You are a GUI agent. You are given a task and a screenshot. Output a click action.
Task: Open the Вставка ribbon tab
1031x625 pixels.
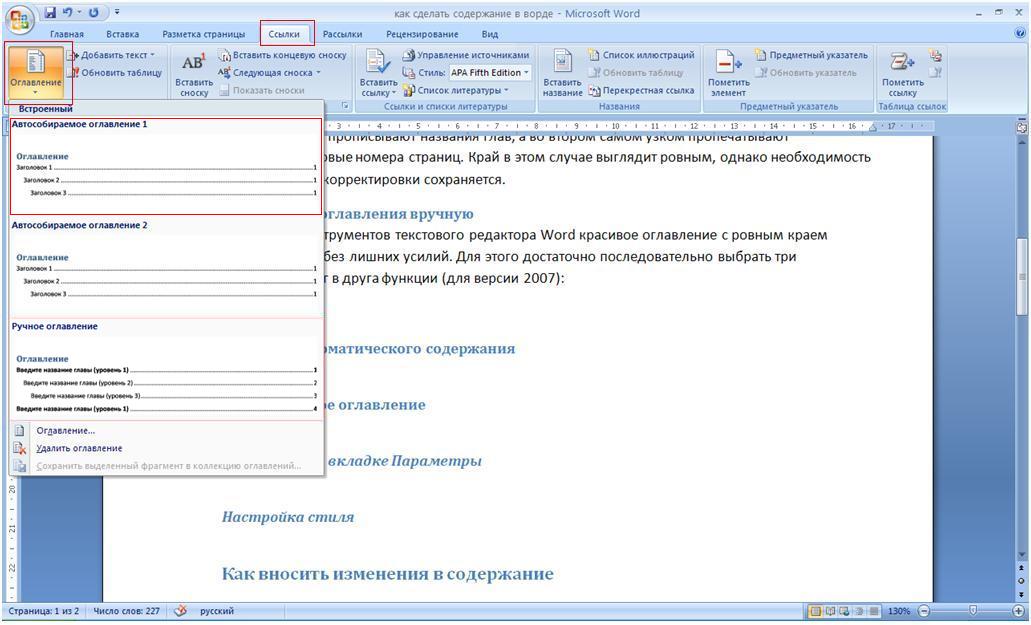click(122, 34)
